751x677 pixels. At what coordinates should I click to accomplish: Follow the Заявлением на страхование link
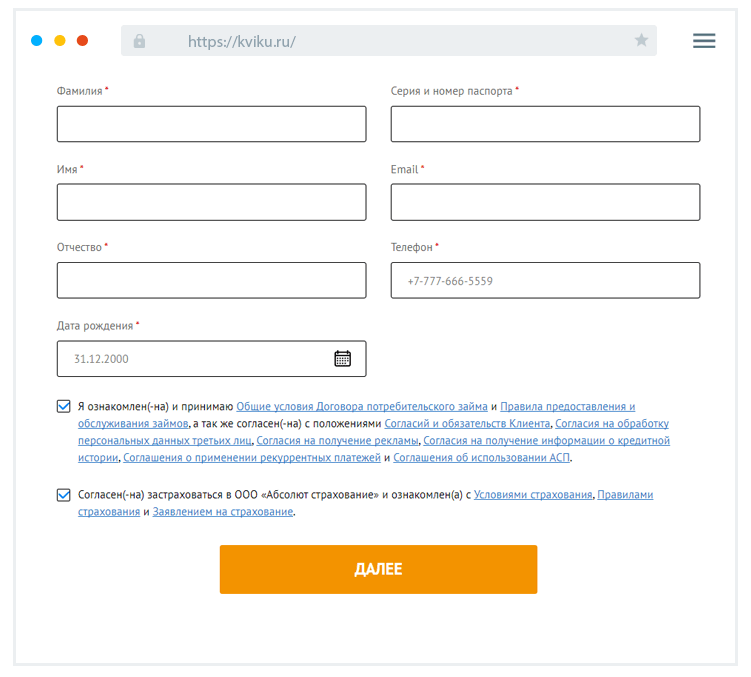223,512
